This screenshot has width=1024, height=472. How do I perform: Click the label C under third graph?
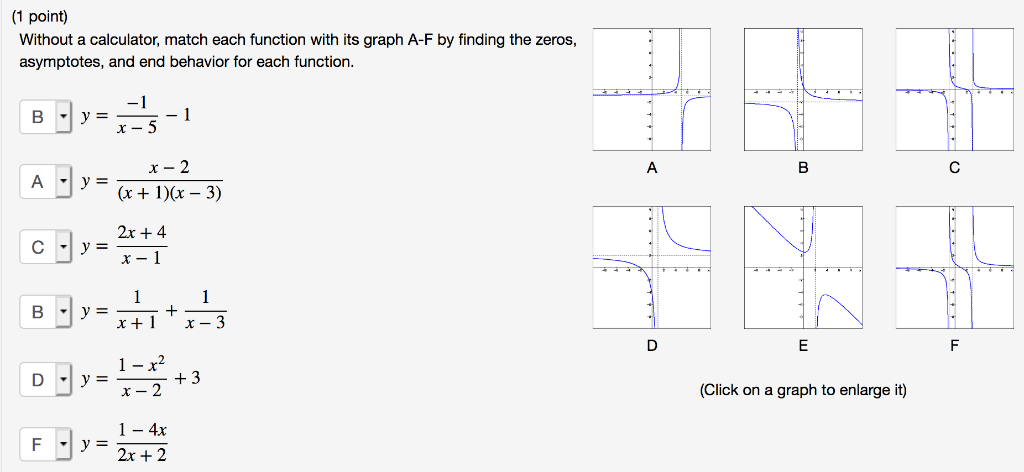955,168
